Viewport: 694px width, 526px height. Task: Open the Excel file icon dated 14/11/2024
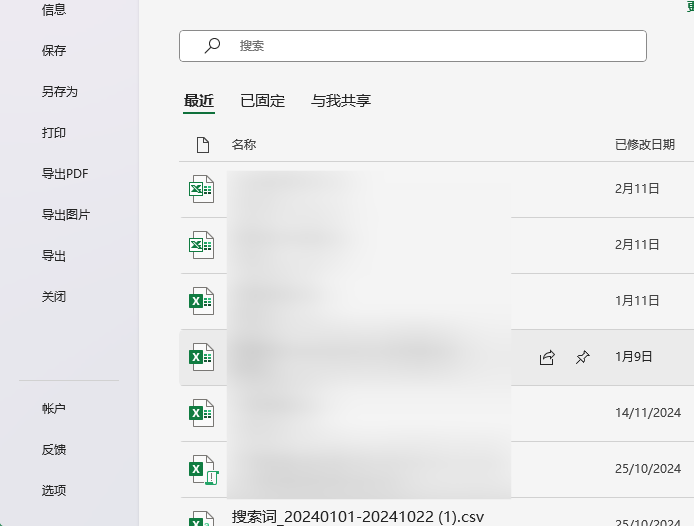coord(201,413)
